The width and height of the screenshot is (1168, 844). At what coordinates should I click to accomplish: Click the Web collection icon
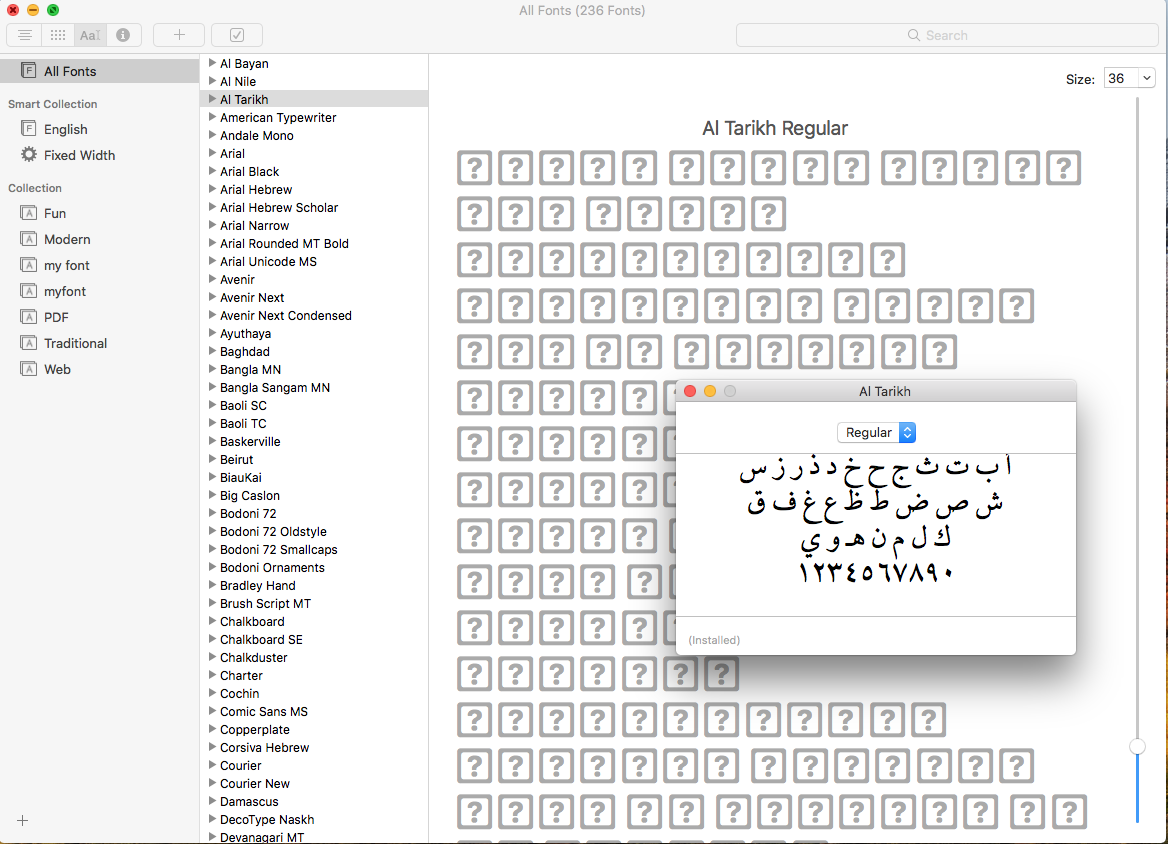28,369
